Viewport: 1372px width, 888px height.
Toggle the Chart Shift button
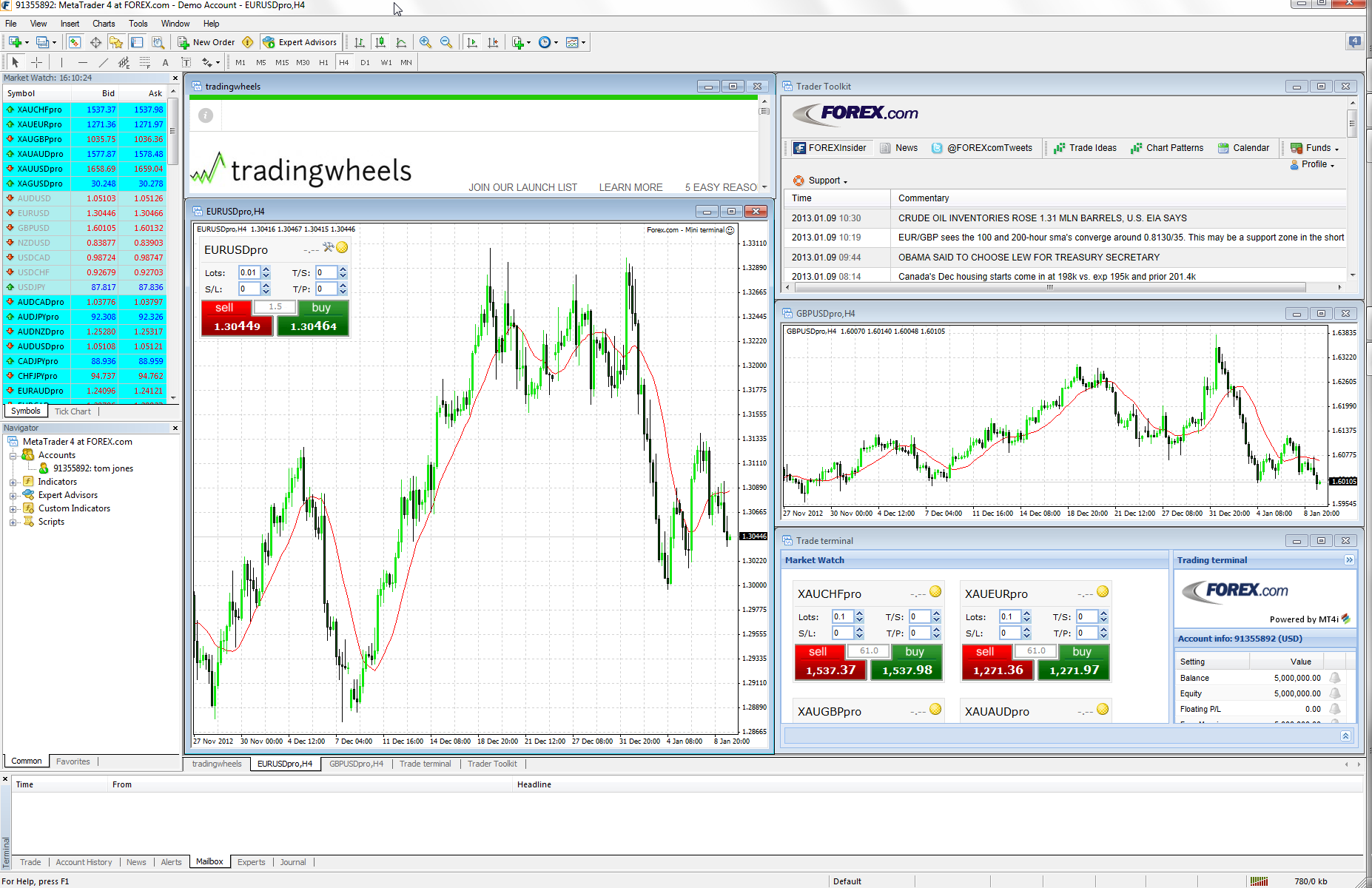click(x=493, y=42)
